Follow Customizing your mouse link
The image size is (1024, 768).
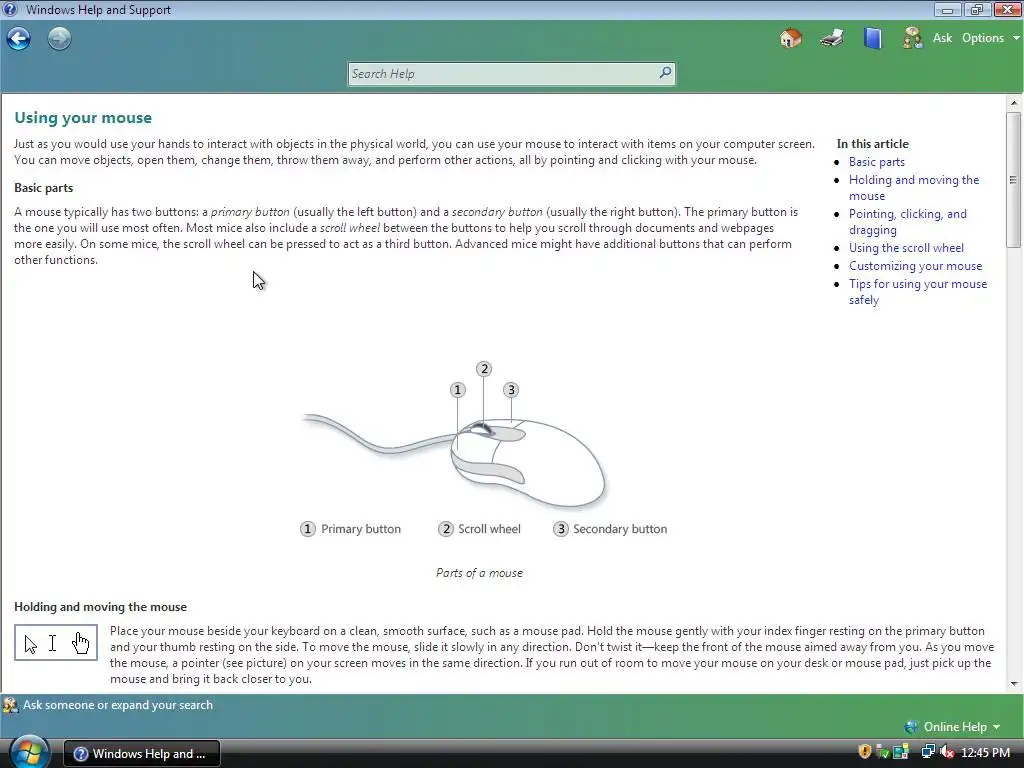point(915,266)
